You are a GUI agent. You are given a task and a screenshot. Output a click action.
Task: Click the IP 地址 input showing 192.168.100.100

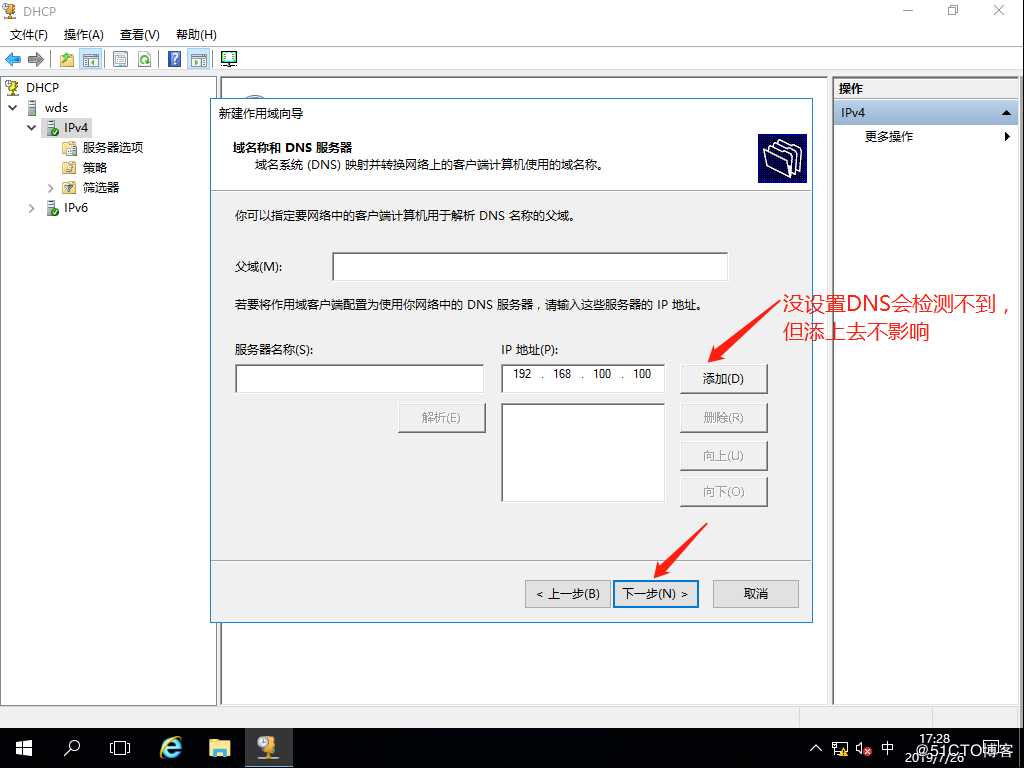pyautogui.click(x=583, y=378)
